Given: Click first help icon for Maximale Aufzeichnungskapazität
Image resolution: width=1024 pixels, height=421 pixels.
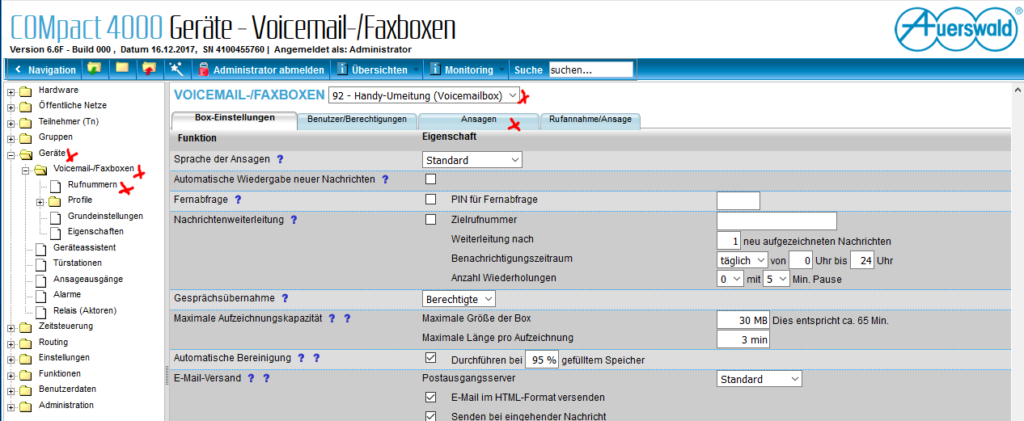Looking at the screenshot, I should click(332, 319).
